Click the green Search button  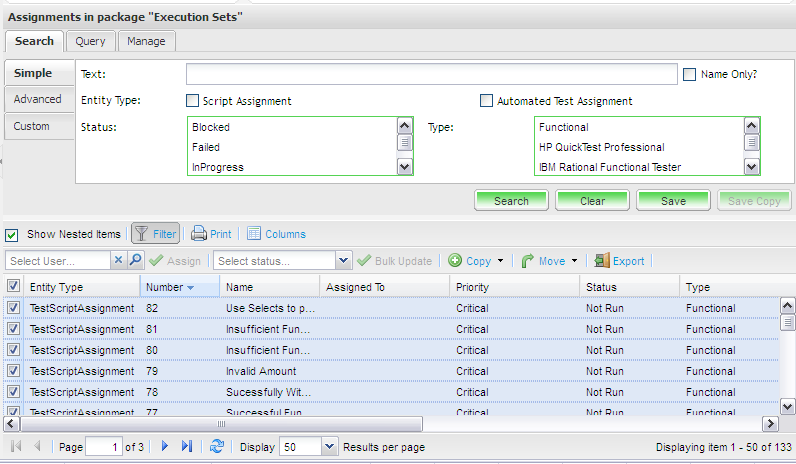click(x=511, y=201)
